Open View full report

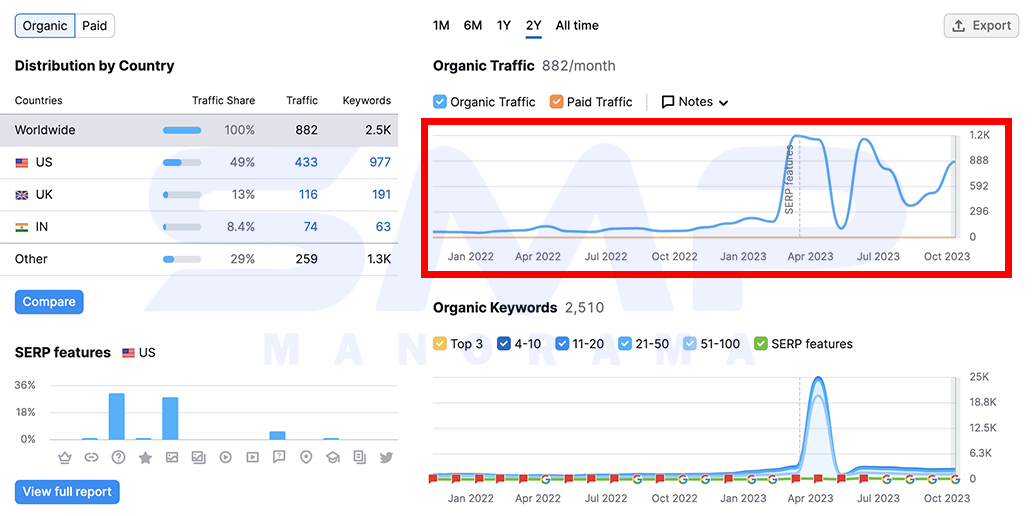[67, 492]
